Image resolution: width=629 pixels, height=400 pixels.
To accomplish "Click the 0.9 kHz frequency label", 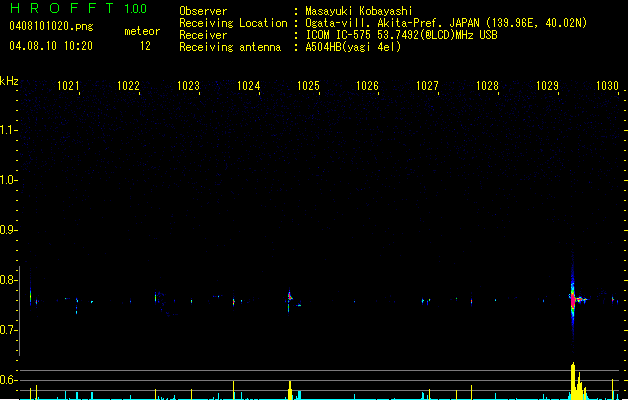I will coord(7,230).
